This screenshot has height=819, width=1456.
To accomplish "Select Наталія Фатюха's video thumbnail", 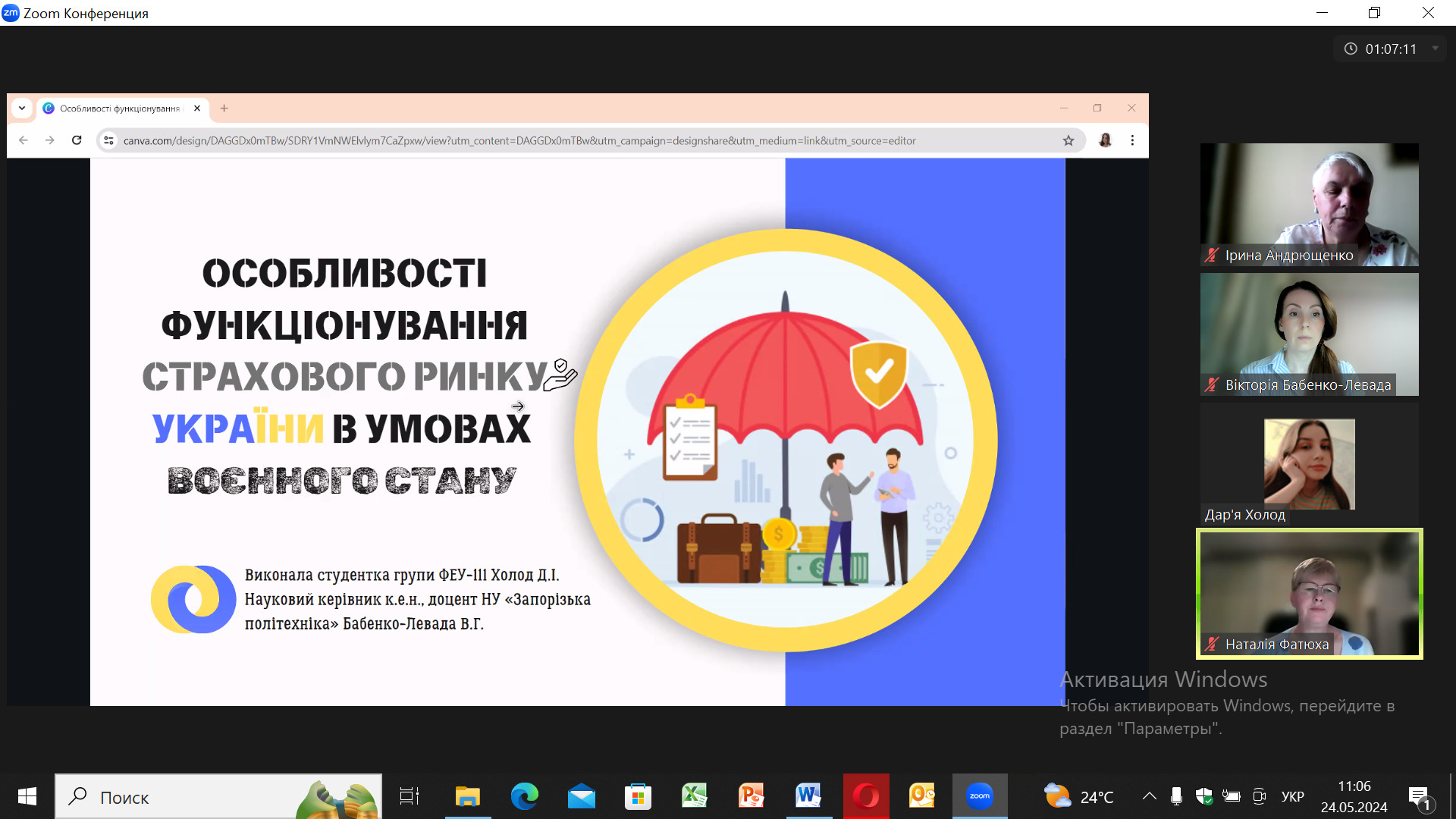I will tap(1309, 593).
